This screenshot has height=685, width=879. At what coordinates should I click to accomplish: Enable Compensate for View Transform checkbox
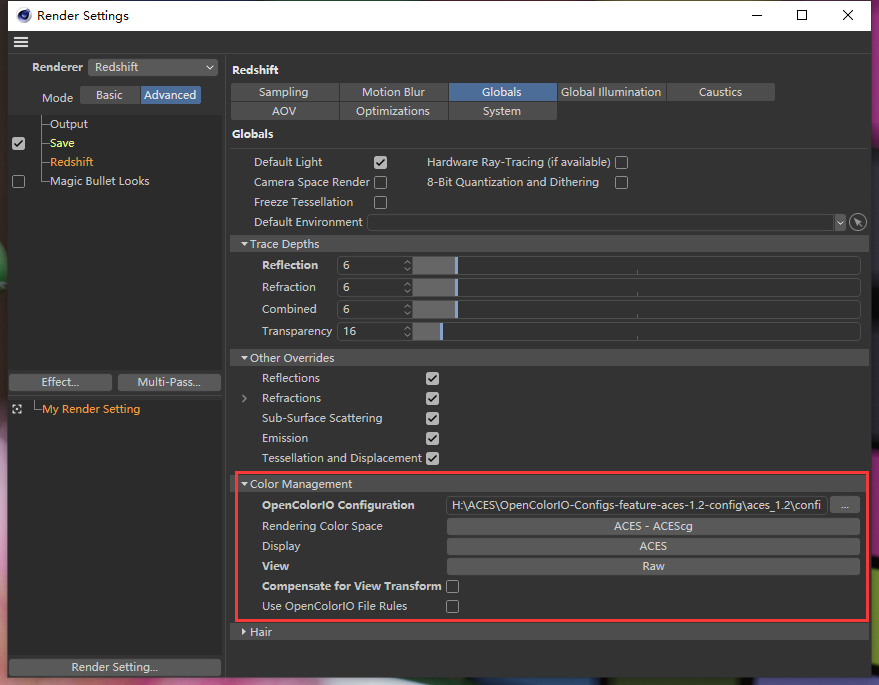[x=452, y=586]
